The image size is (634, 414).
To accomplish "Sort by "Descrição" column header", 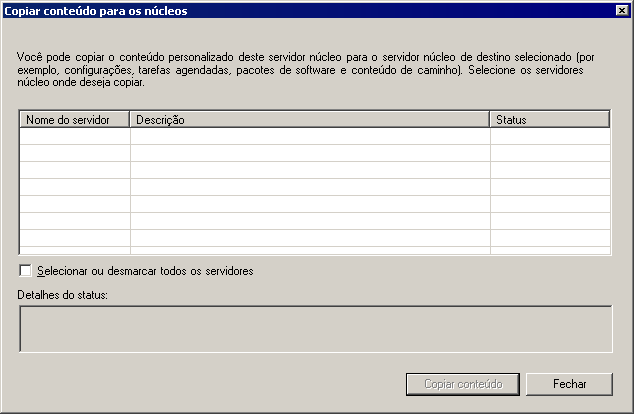I will pyautogui.click(x=310, y=120).
